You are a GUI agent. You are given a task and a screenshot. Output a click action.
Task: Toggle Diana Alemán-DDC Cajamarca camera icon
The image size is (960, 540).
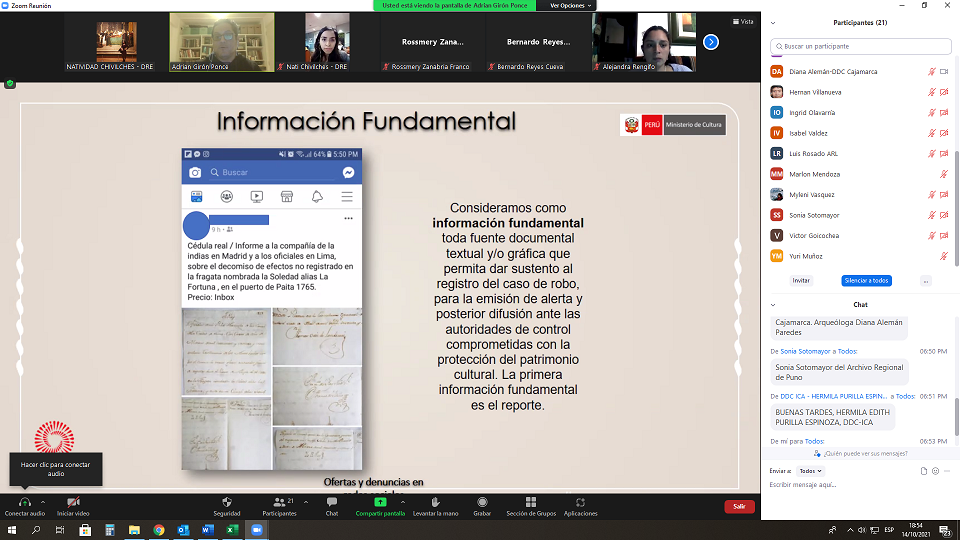944,72
